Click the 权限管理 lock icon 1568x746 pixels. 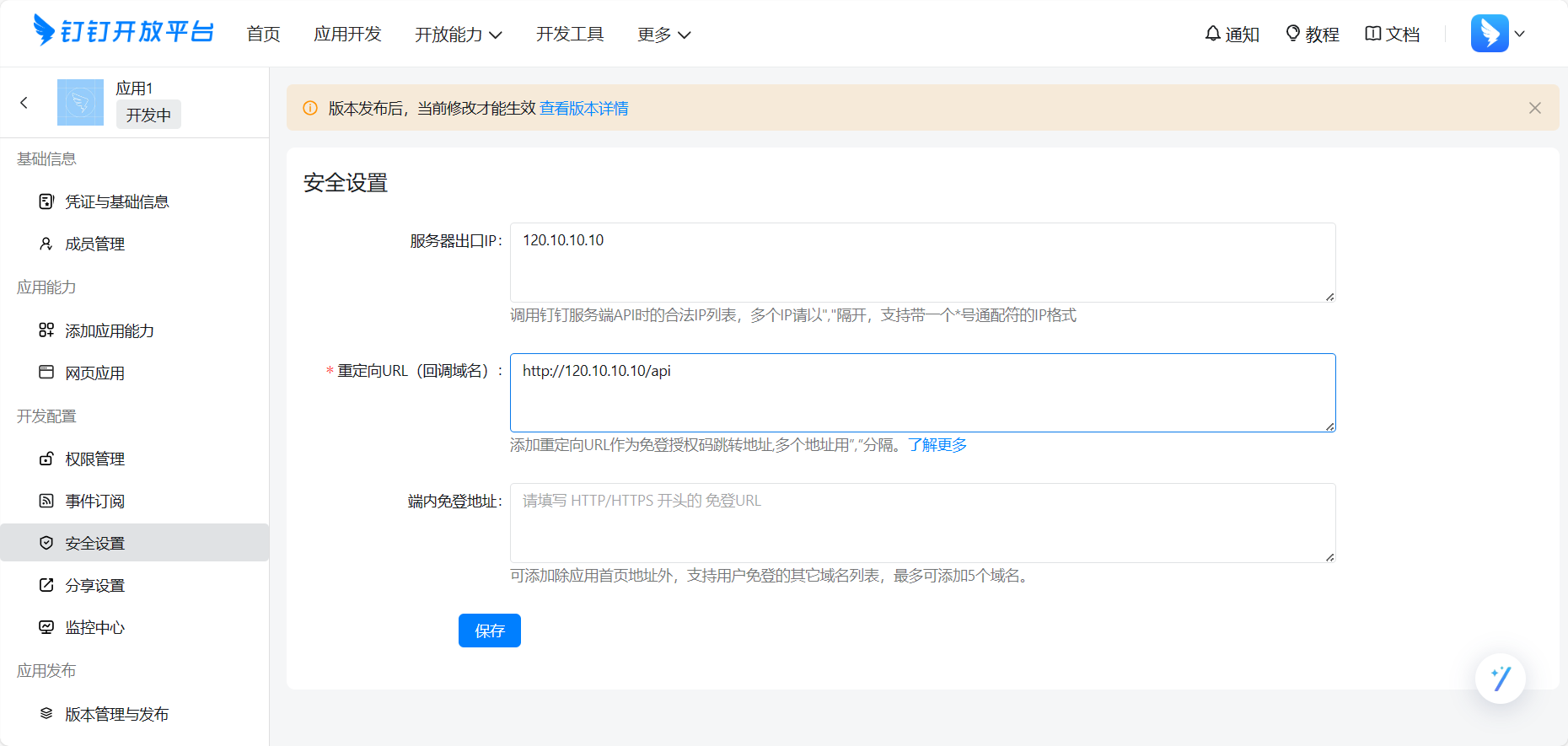pyautogui.click(x=46, y=459)
